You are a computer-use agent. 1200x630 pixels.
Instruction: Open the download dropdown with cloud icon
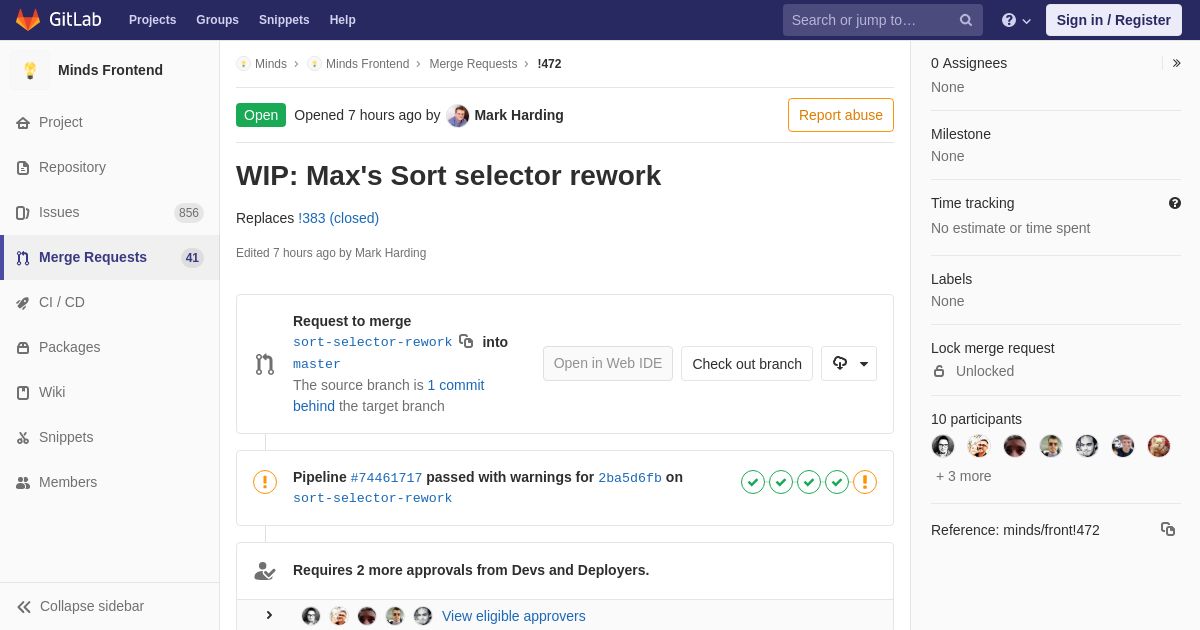tap(849, 364)
